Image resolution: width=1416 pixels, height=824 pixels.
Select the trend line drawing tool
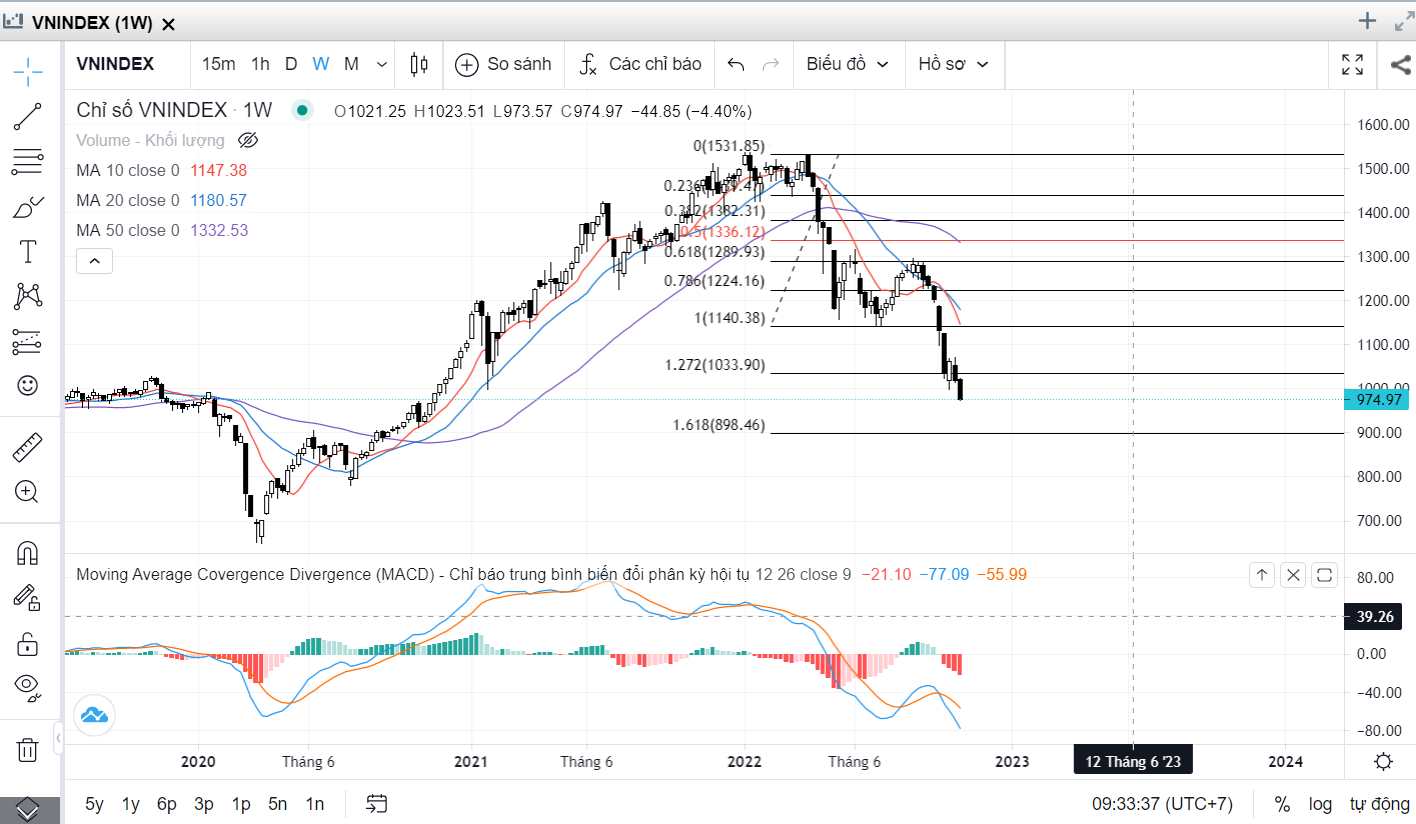28,117
